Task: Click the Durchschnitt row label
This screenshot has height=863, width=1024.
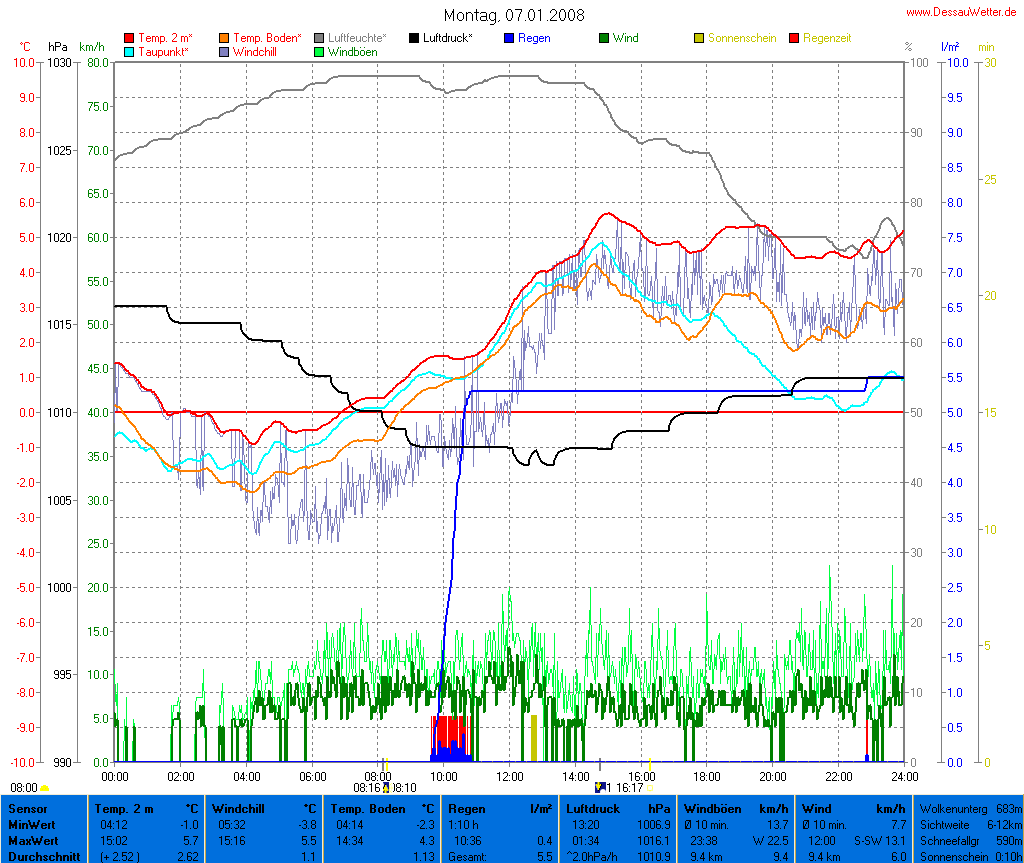Action: click(42, 855)
